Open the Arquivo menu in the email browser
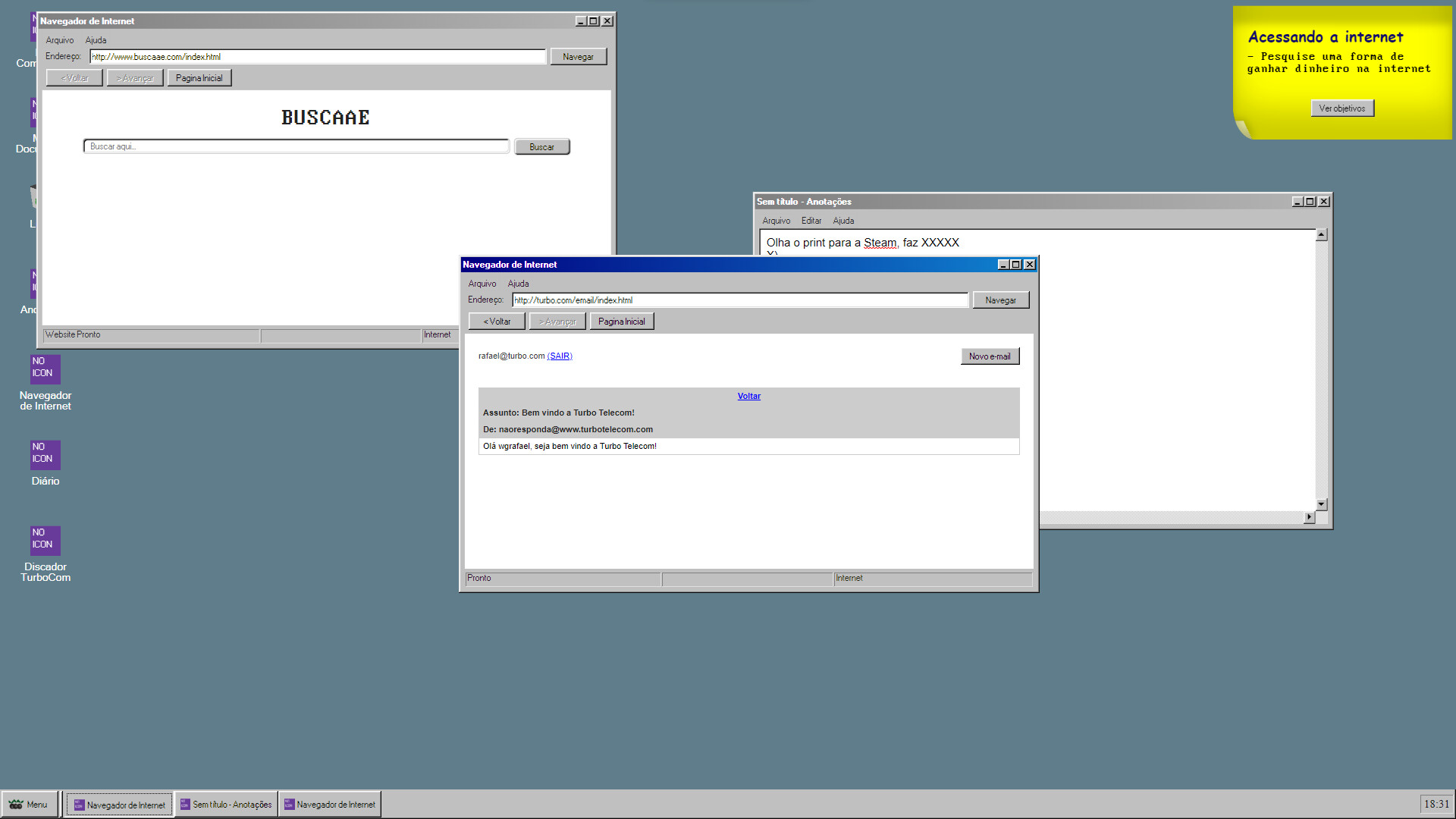1456x819 pixels. (x=482, y=283)
